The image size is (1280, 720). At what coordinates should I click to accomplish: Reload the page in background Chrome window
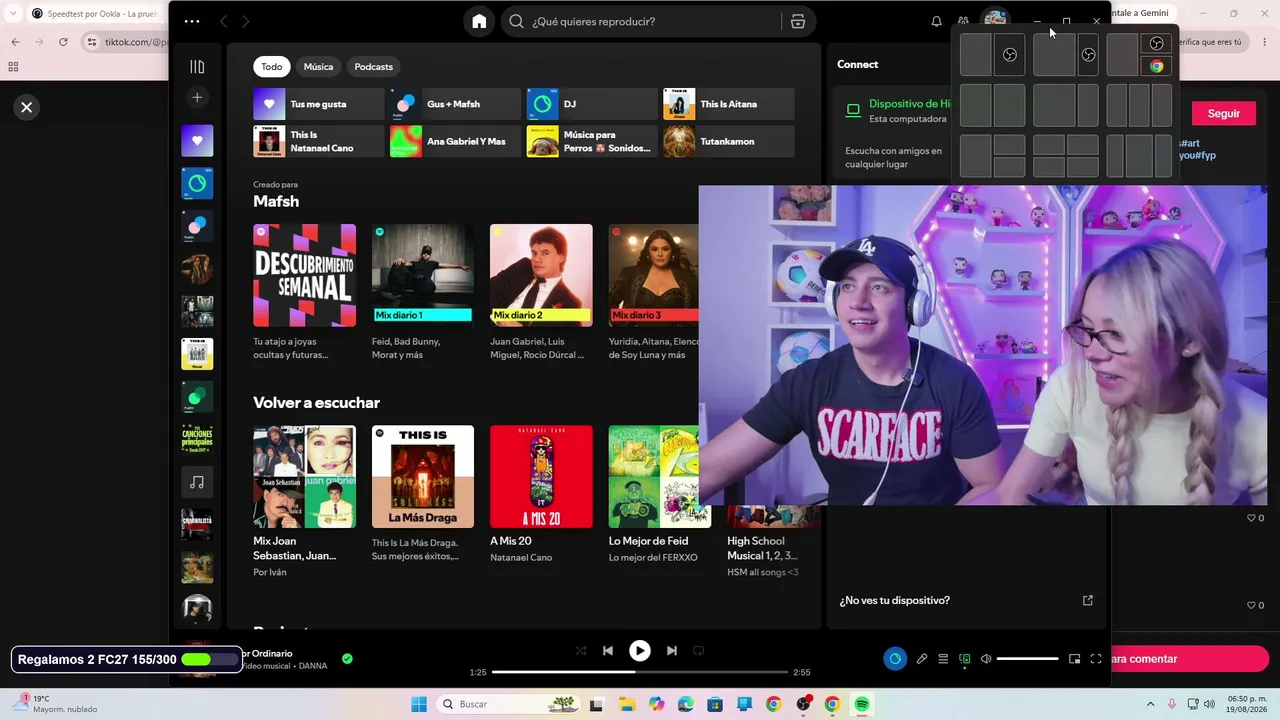pos(63,42)
